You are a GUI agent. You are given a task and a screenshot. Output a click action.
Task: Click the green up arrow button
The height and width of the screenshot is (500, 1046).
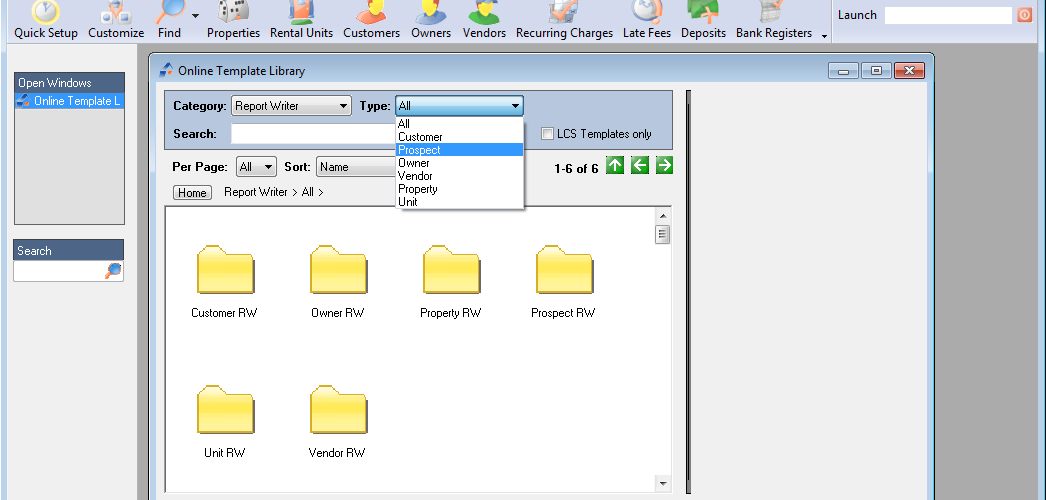pos(615,165)
